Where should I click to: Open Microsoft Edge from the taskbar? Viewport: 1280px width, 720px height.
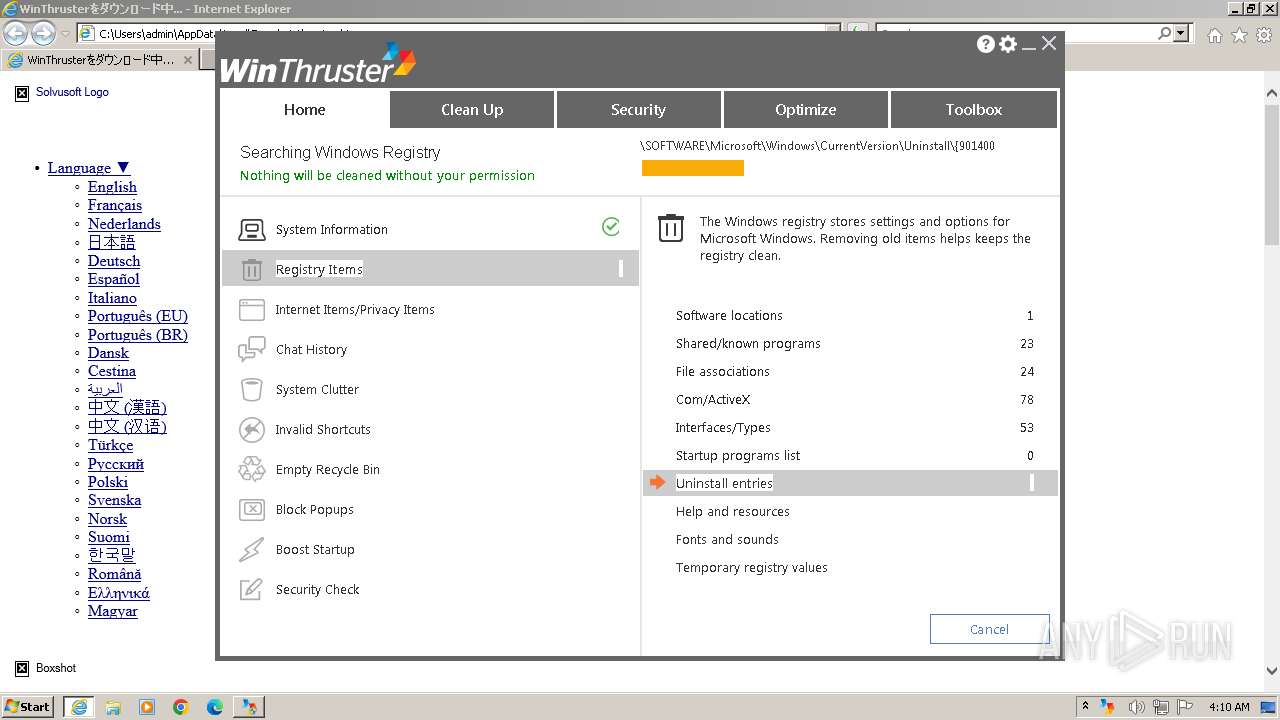(215, 707)
